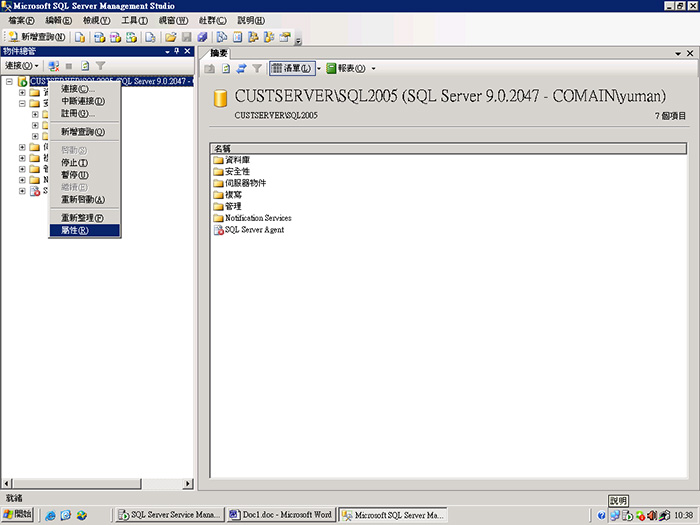Toggle the Object Explorer auto-hide pin
The width and height of the screenshot is (700, 525).
coord(177,51)
